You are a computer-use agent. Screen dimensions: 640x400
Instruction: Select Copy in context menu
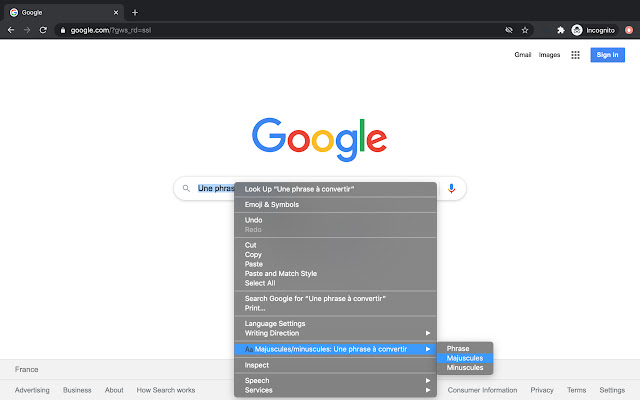[336, 255]
